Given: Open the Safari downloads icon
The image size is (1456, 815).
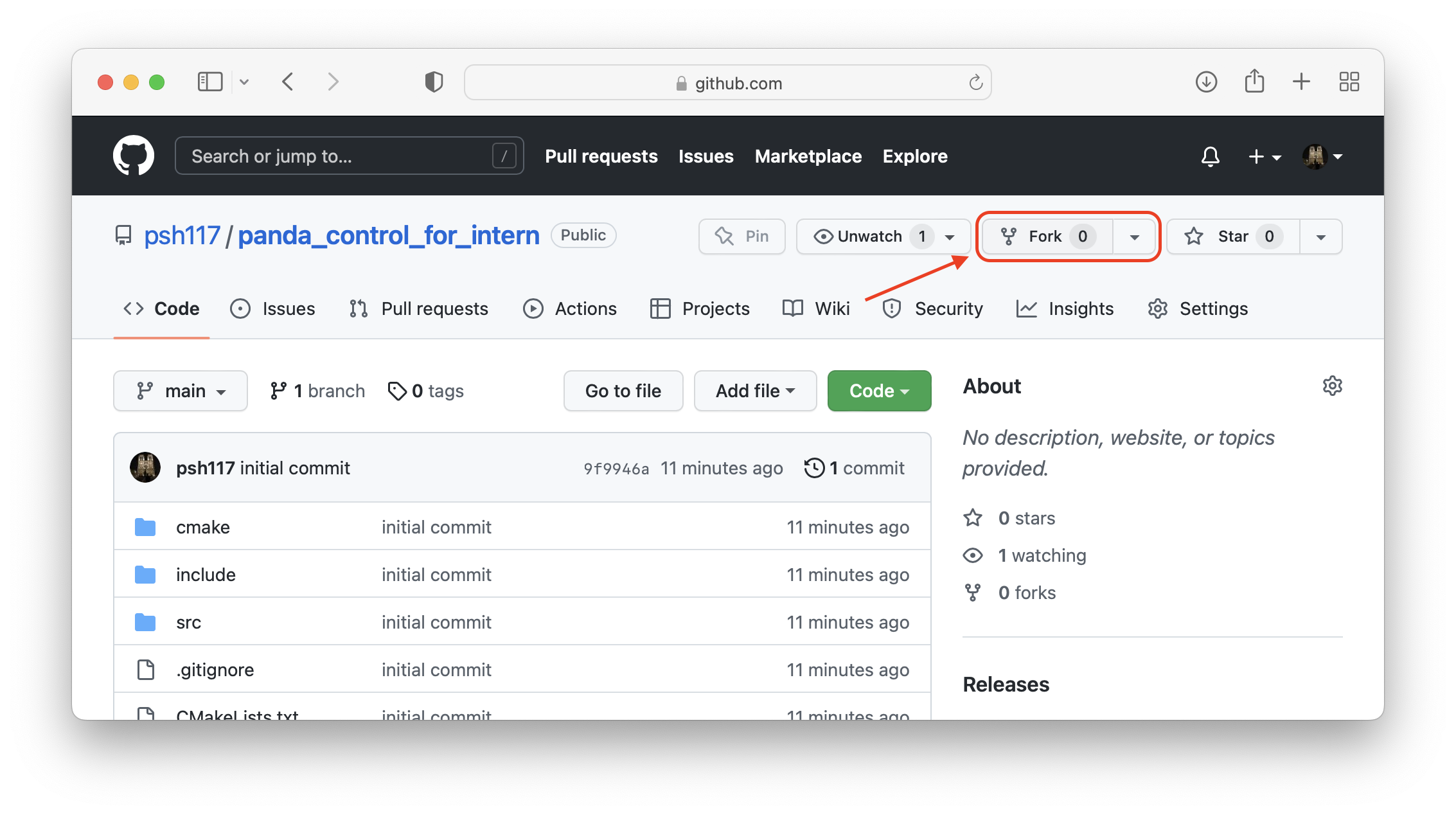Looking at the screenshot, I should (x=1206, y=82).
